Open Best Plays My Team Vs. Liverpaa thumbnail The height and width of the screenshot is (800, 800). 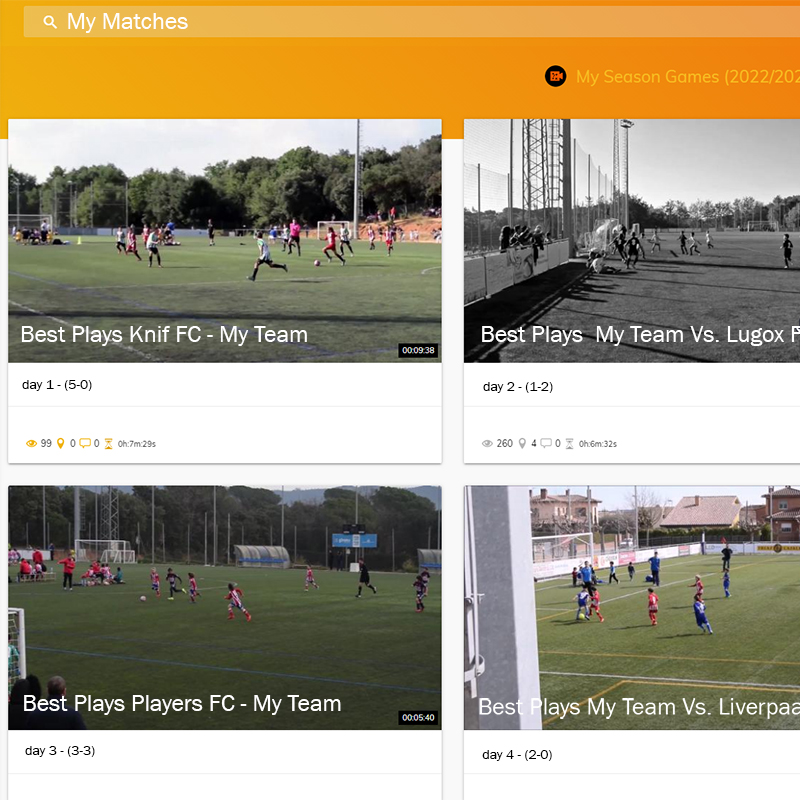632,607
